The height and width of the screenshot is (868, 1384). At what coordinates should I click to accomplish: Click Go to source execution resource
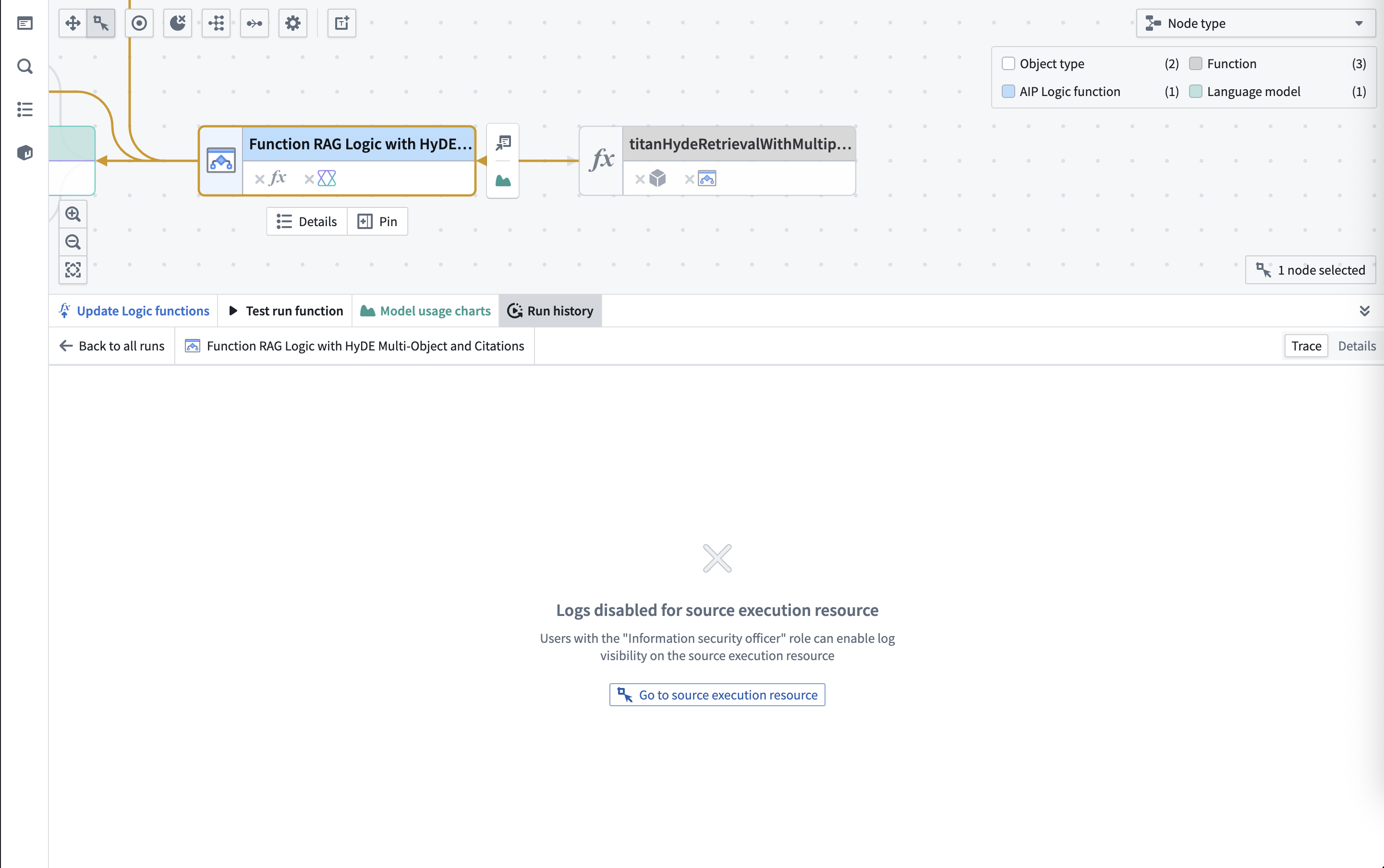[716, 694]
